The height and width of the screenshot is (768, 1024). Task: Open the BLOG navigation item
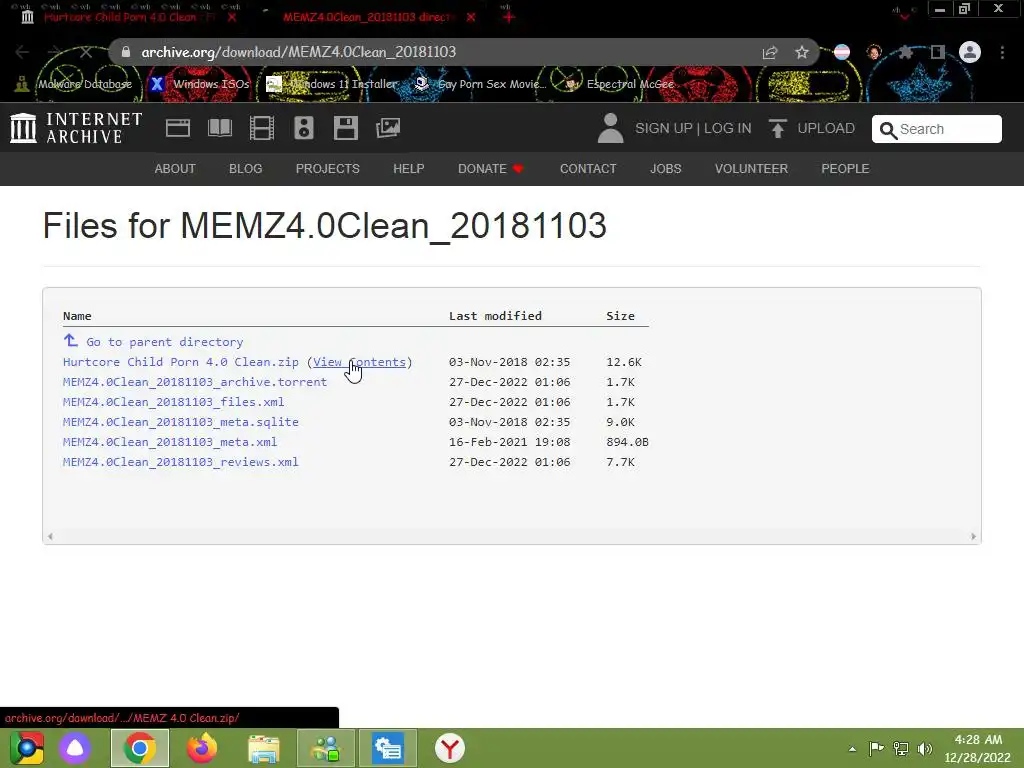pyautogui.click(x=246, y=168)
